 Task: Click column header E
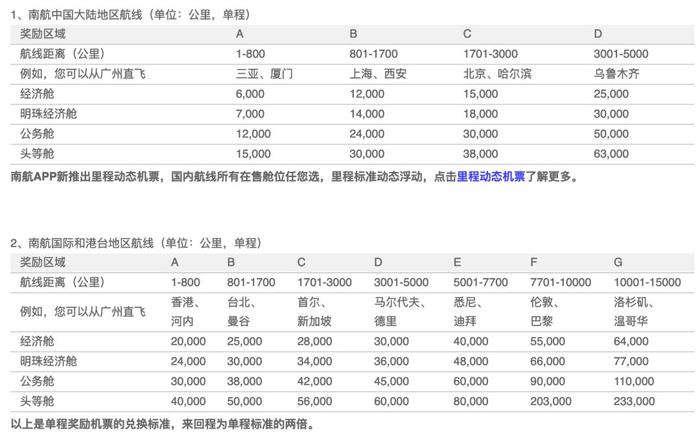pos(457,262)
